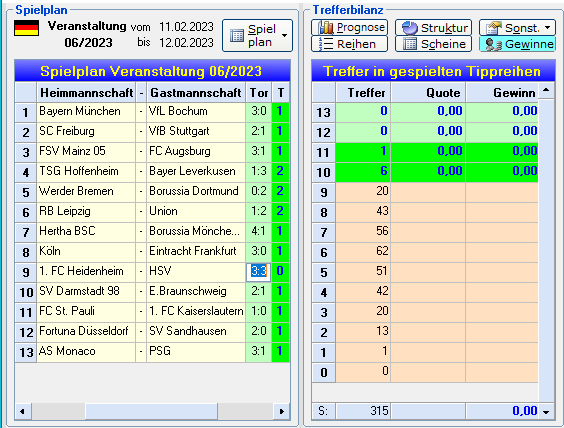
Task: Open the Spielplan button with calendar icon
Action: pyautogui.click(x=258, y=36)
